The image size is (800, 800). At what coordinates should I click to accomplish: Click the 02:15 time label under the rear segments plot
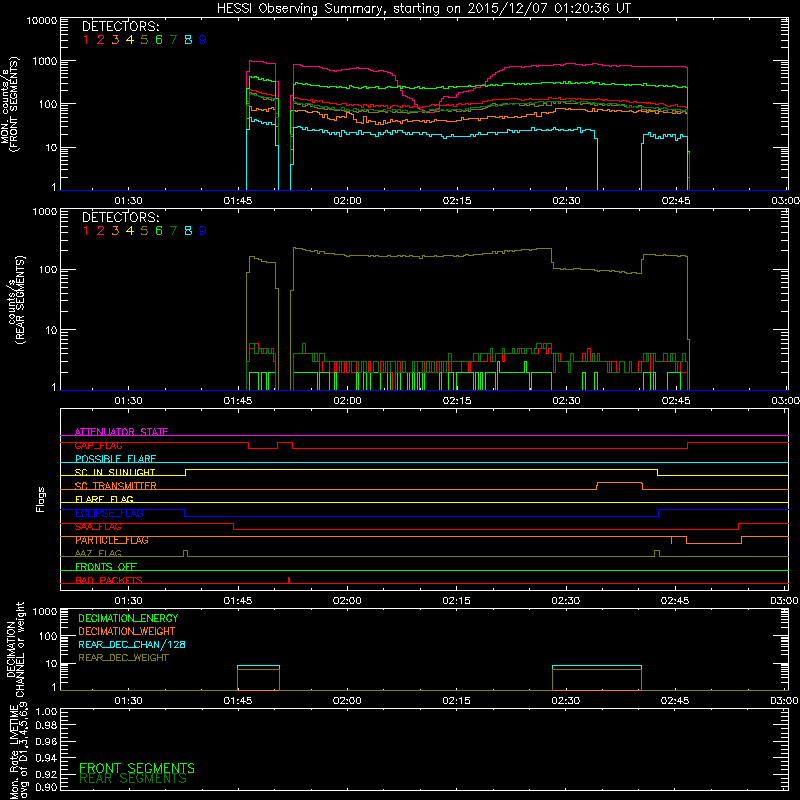tap(457, 401)
